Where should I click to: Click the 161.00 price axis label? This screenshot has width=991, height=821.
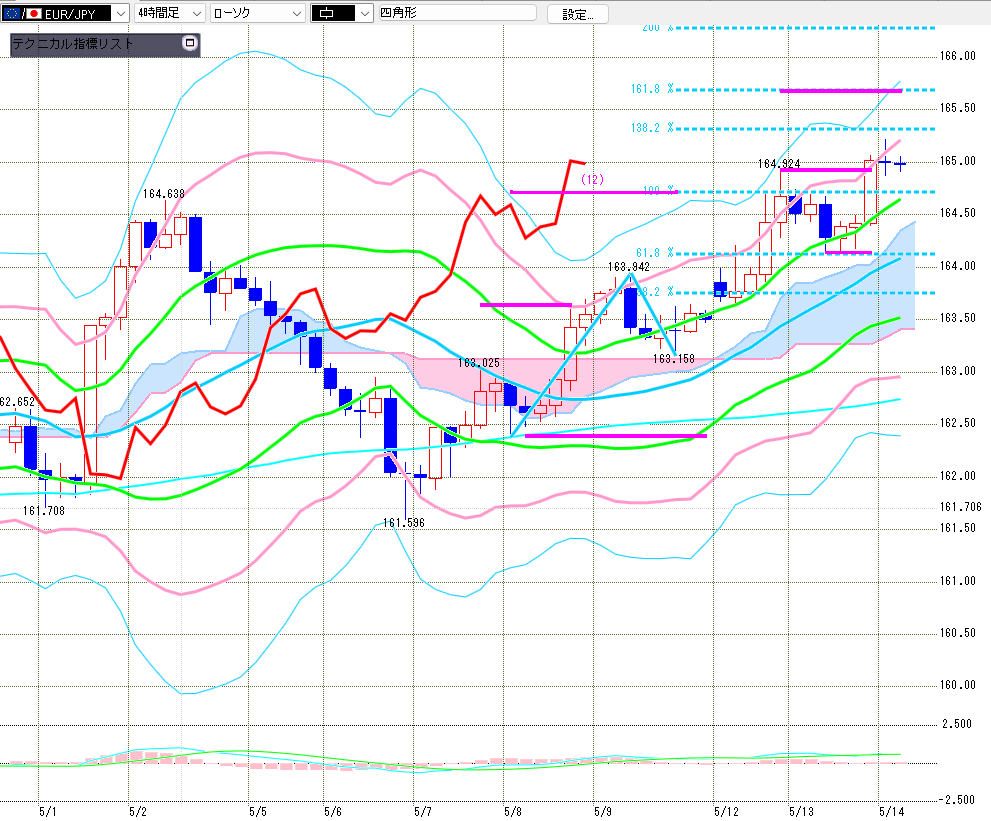(x=958, y=581)
